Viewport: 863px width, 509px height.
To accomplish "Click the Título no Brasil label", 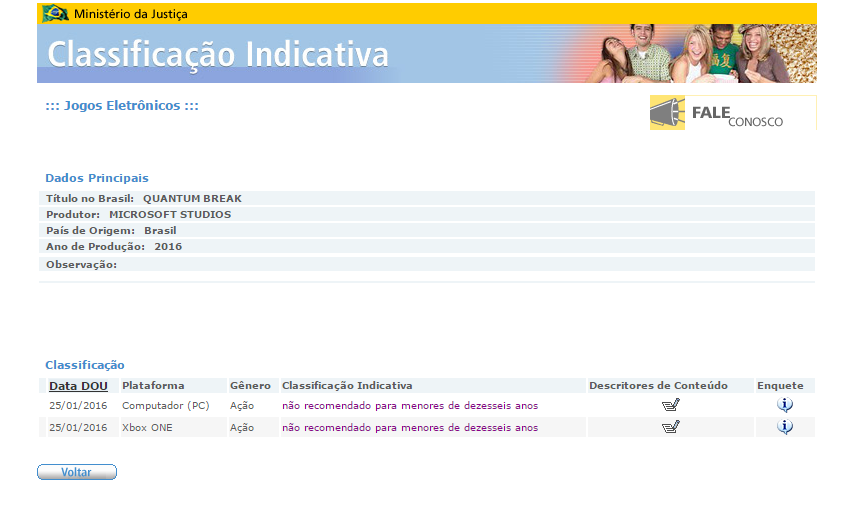I will coord(90,199).
